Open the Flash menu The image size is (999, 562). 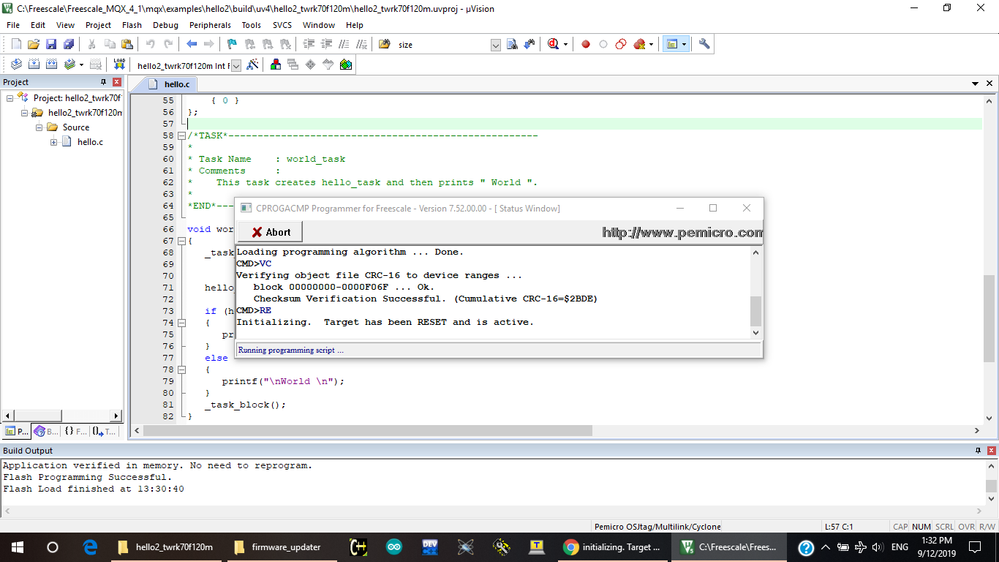pyautogui.click(x=132, y=25)
